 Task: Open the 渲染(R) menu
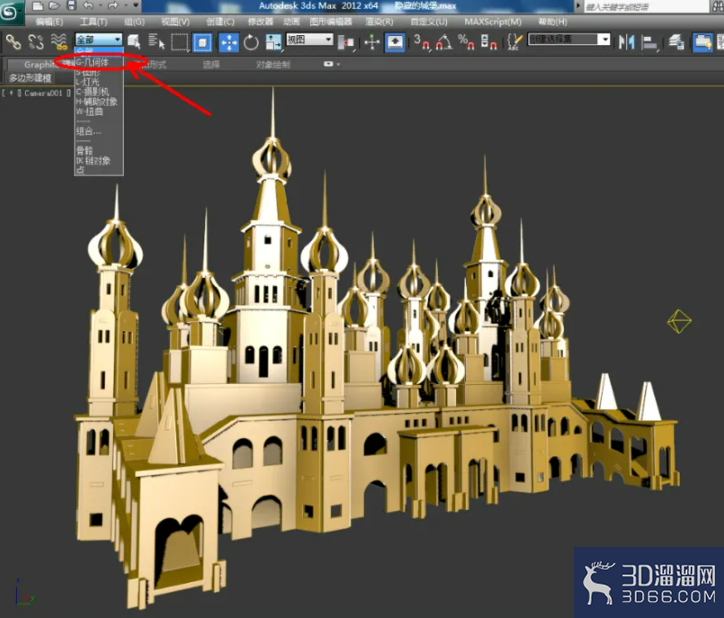click(x=379, y=22)
